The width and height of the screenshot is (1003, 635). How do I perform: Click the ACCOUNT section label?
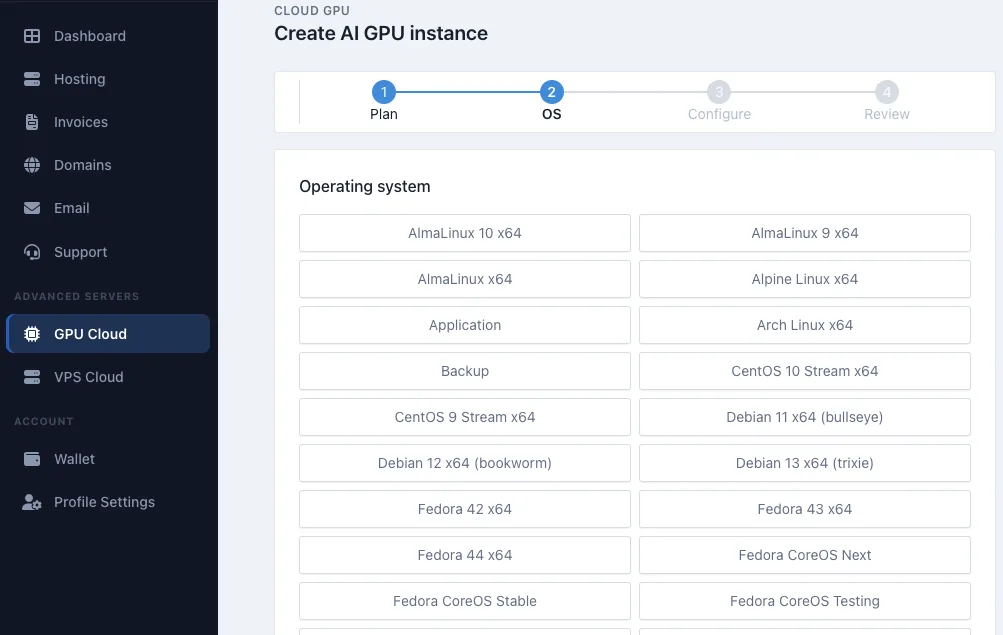pyautogui.click(x=43, y=421)
